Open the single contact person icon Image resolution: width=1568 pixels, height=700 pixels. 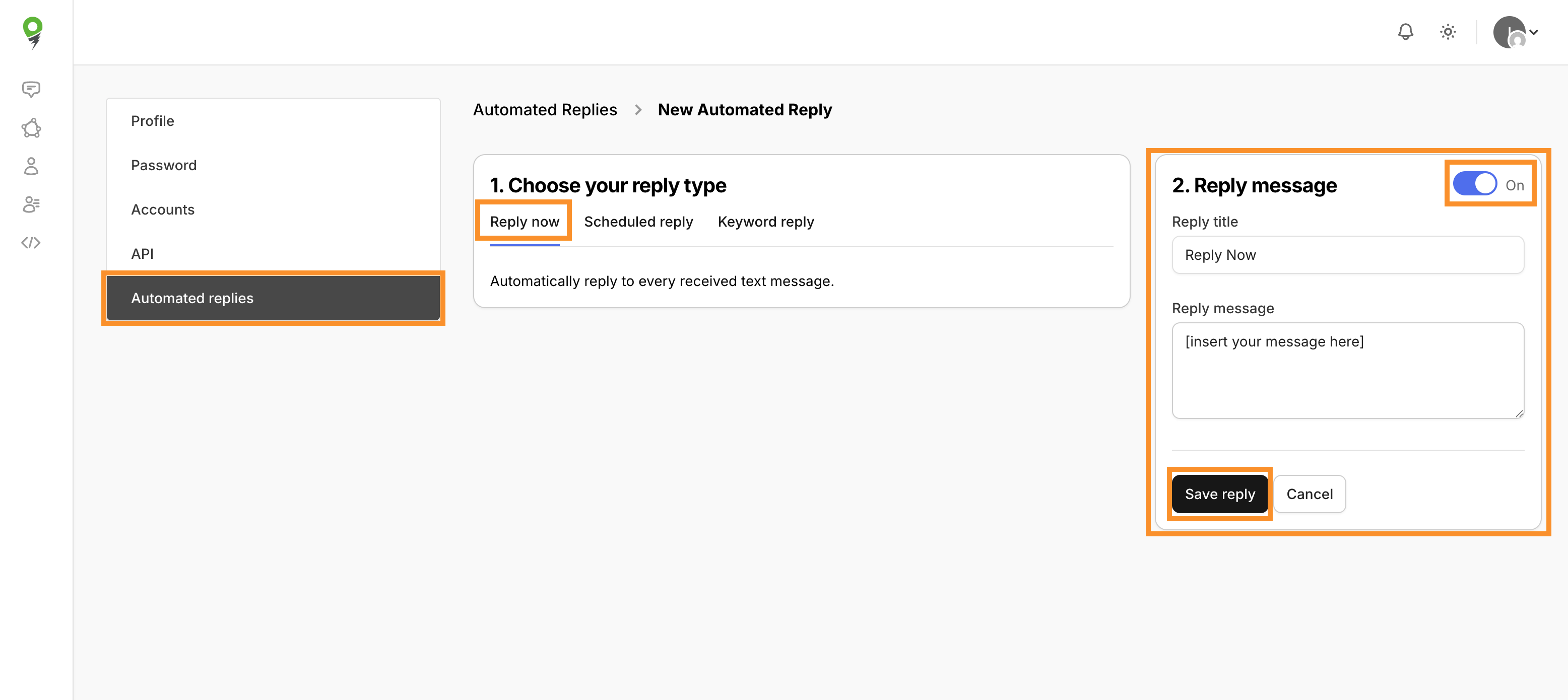click(x=31, y=166)
